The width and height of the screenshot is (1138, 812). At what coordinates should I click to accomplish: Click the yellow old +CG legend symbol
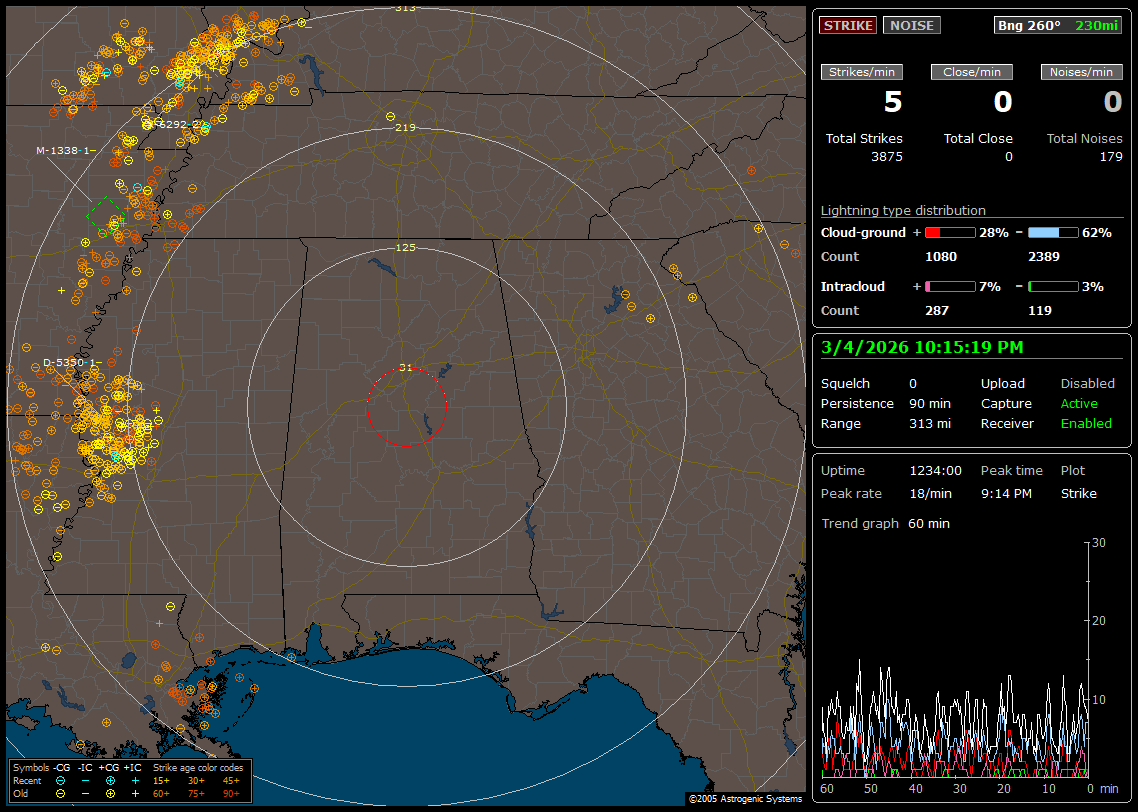click(x=109, y=793)
